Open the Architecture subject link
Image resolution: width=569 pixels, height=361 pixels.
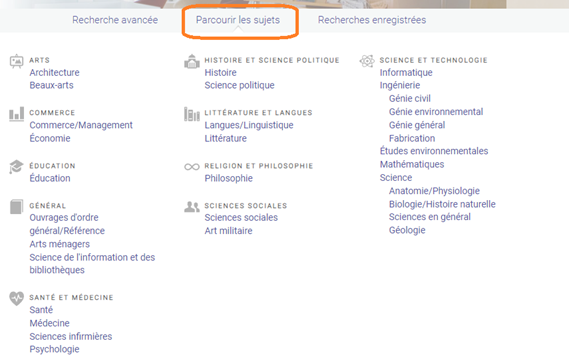[x=54, y=73]
